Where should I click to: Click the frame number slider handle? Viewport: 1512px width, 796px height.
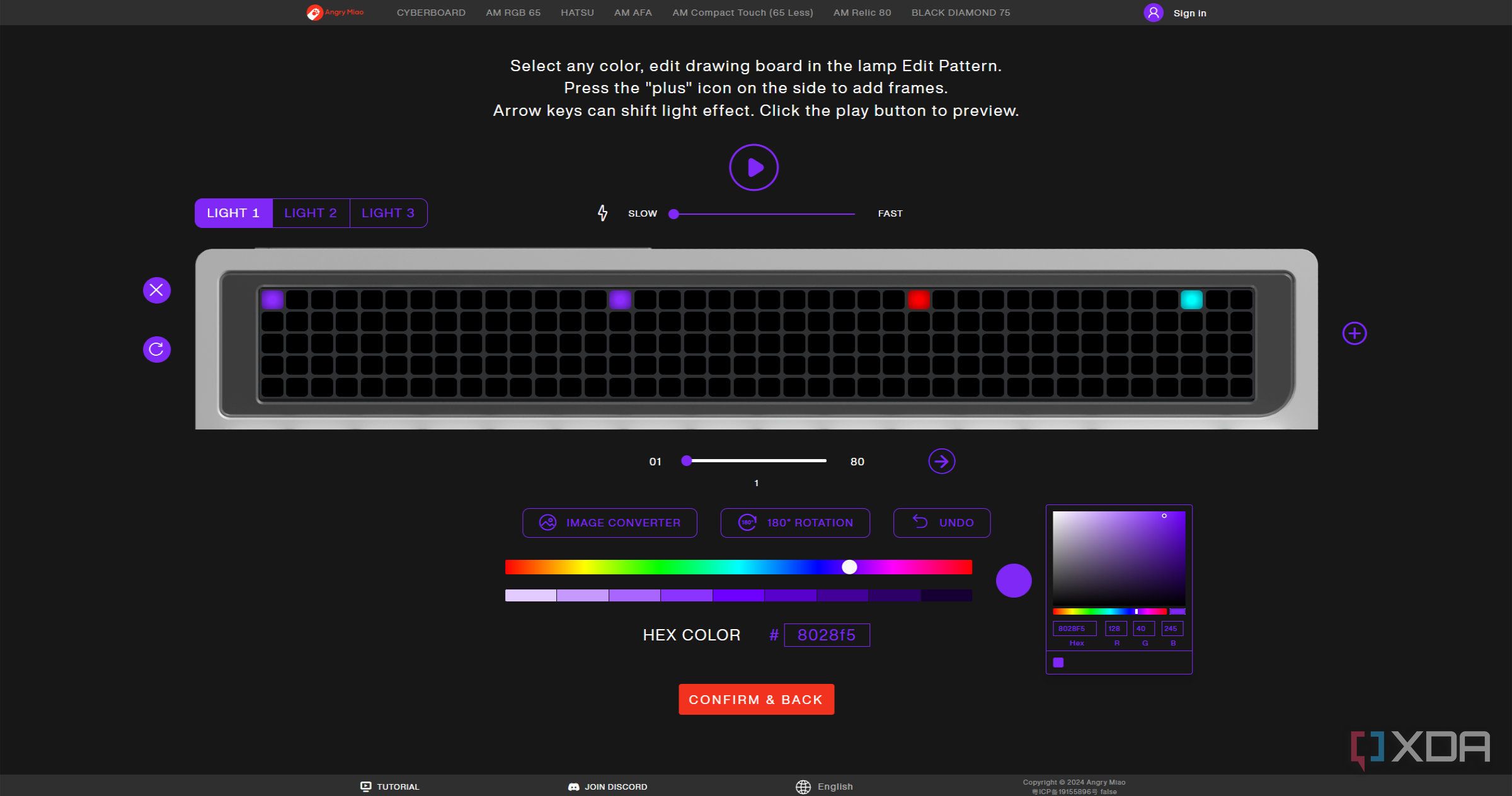(687, 461)
